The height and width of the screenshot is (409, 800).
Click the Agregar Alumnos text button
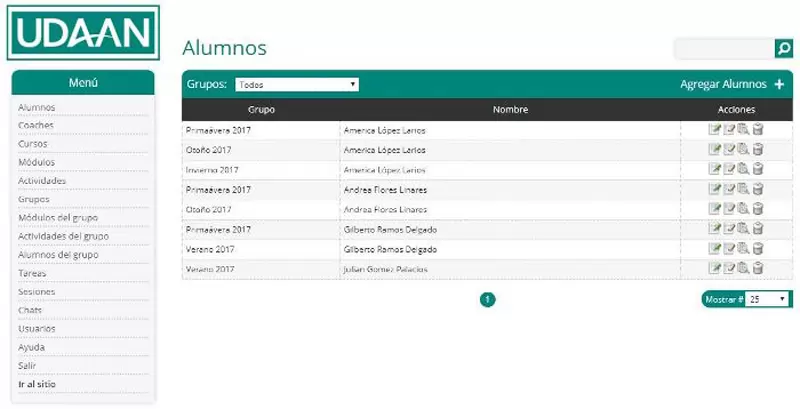pos(723,85)
